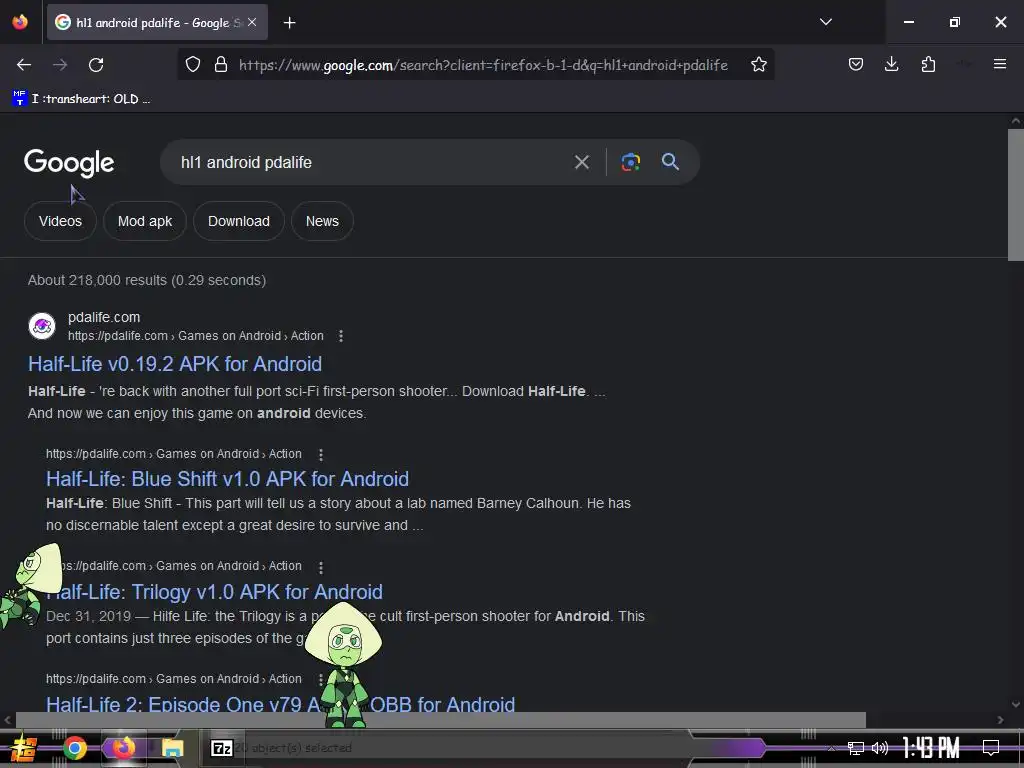The image size is (1024, 768).
Task: Bookmark this page with the star icon
Action: click(758, 65)
